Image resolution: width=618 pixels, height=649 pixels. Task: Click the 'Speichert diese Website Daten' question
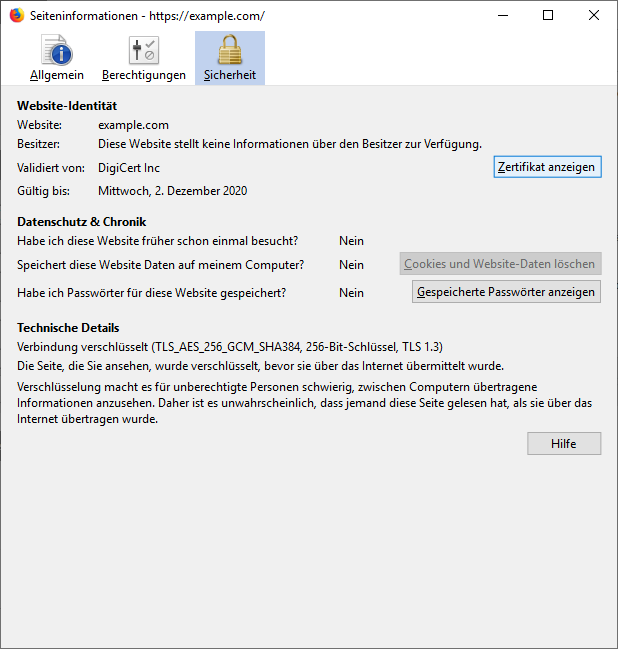pos(161,265)
